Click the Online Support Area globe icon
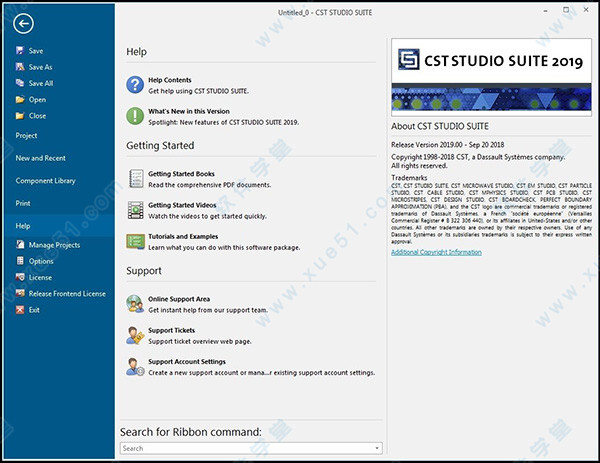 (135, 304)
